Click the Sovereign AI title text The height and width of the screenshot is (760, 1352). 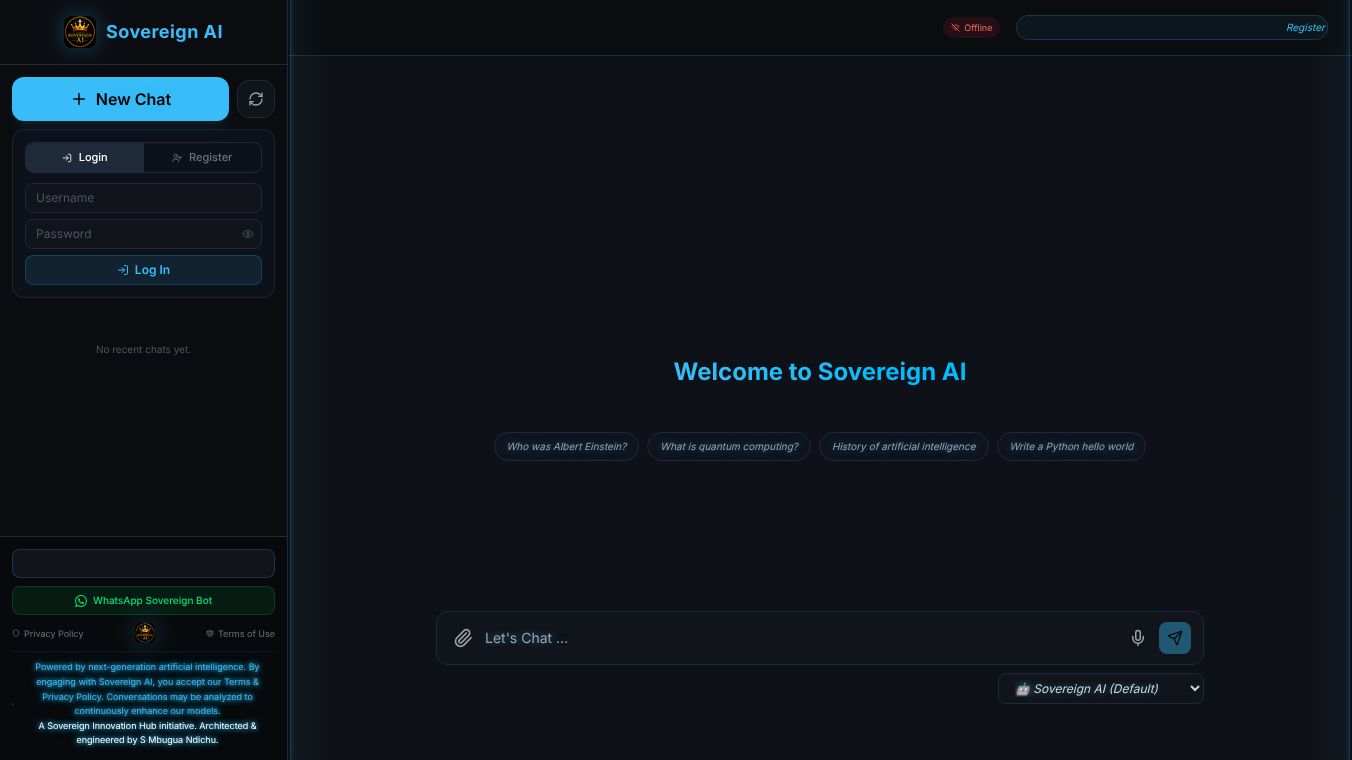pyautogui.click(x=164, y=32)
